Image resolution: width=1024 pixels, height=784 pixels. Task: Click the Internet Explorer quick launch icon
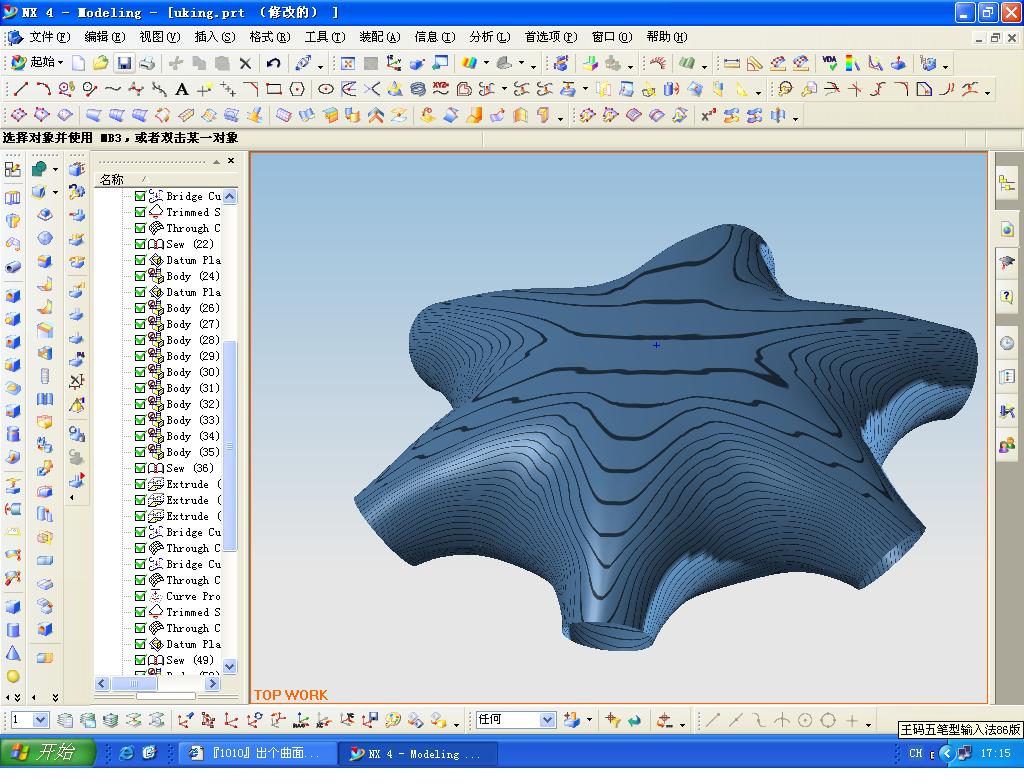pyautogui.click(x=127, y=753)
